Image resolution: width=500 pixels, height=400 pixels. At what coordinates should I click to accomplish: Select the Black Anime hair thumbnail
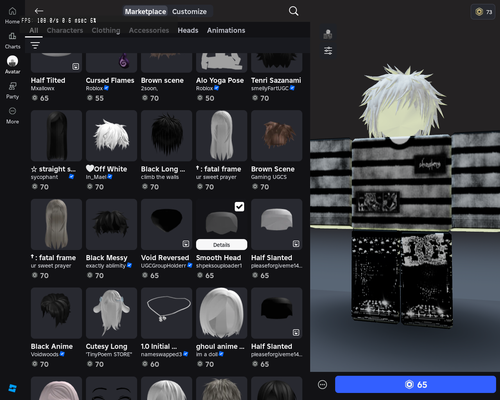click(x=56, y=313)
